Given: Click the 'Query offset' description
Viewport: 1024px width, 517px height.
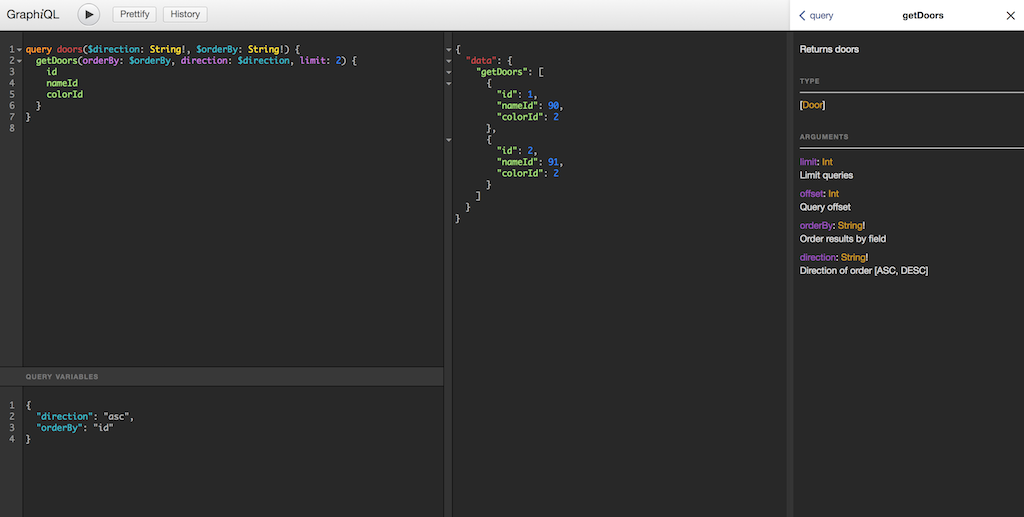Looking at the screenshot, I should pos(825,208).
